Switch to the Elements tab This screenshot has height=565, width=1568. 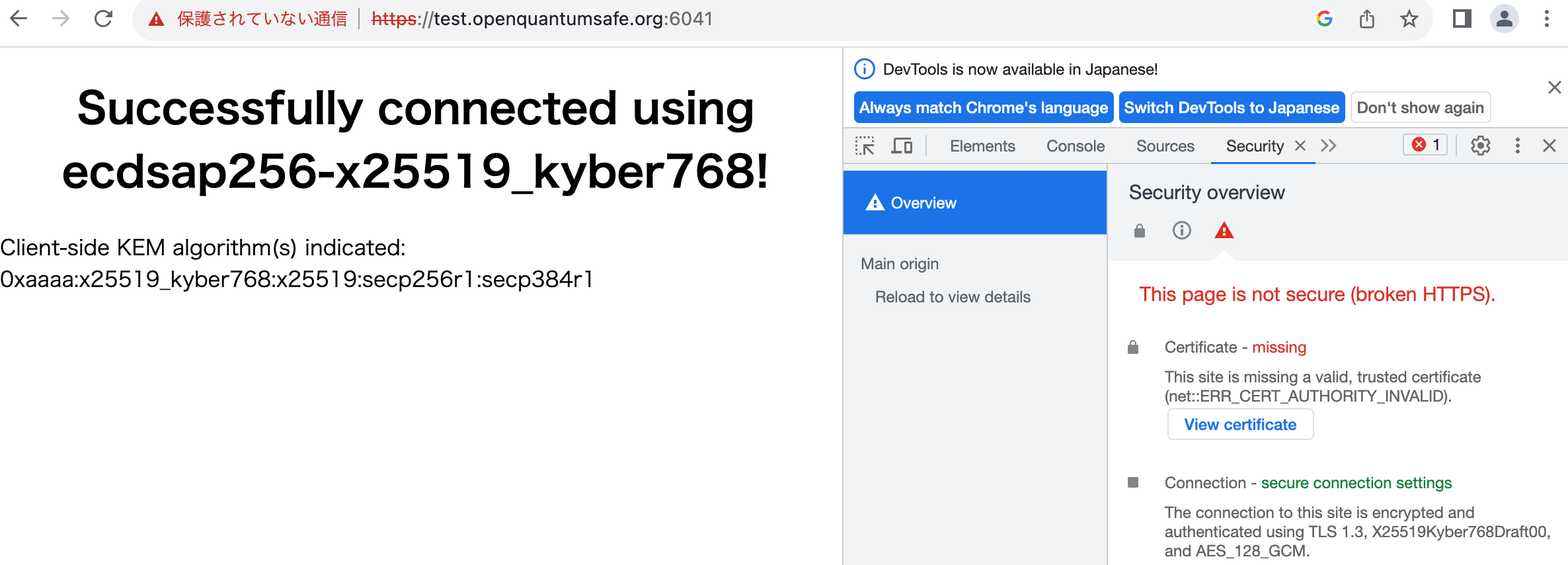982,146
